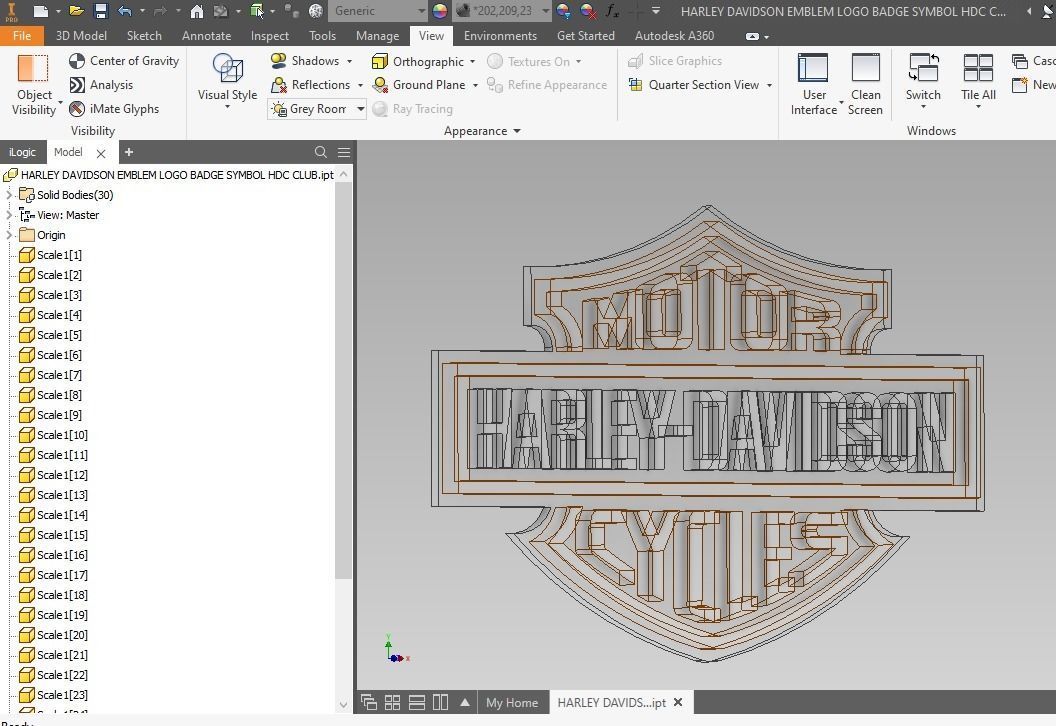Switch to the iLogic browser tab
Screen dimensions: 1056x726
coord(22,152)
